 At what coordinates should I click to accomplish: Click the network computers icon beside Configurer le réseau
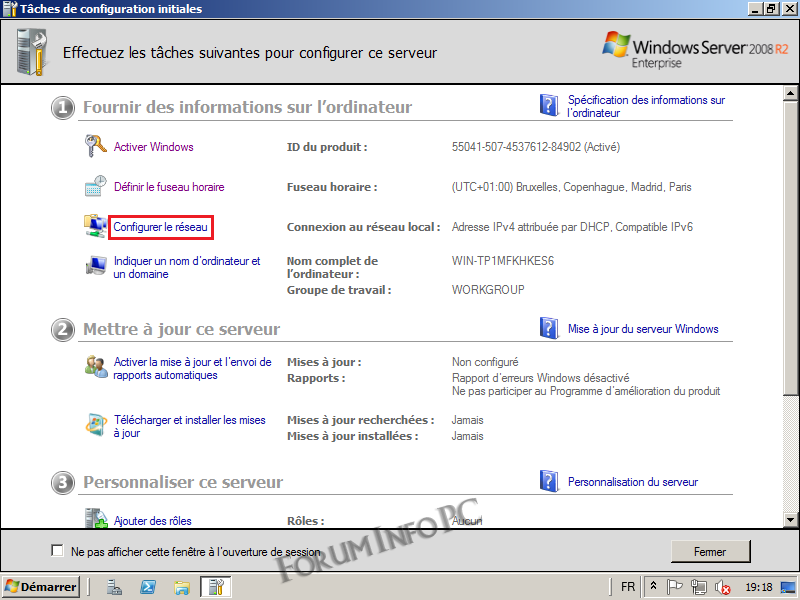95,227
